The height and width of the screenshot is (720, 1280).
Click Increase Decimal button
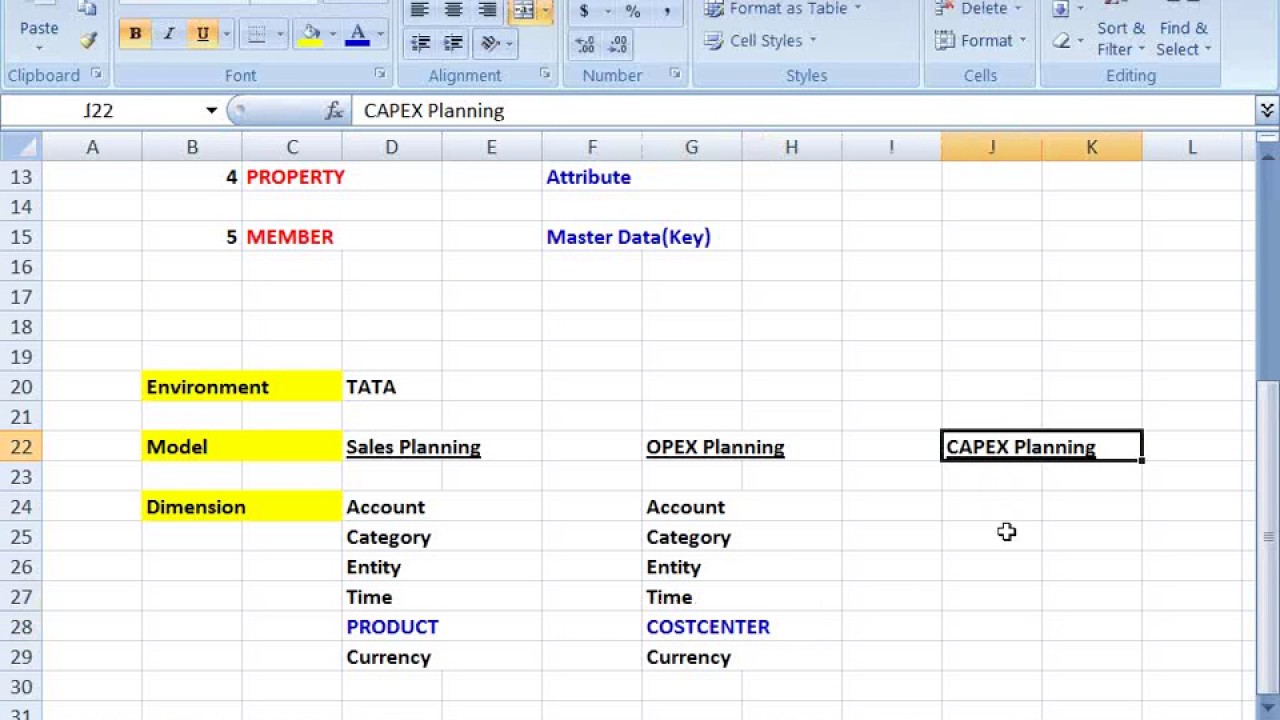coord(585,44)
